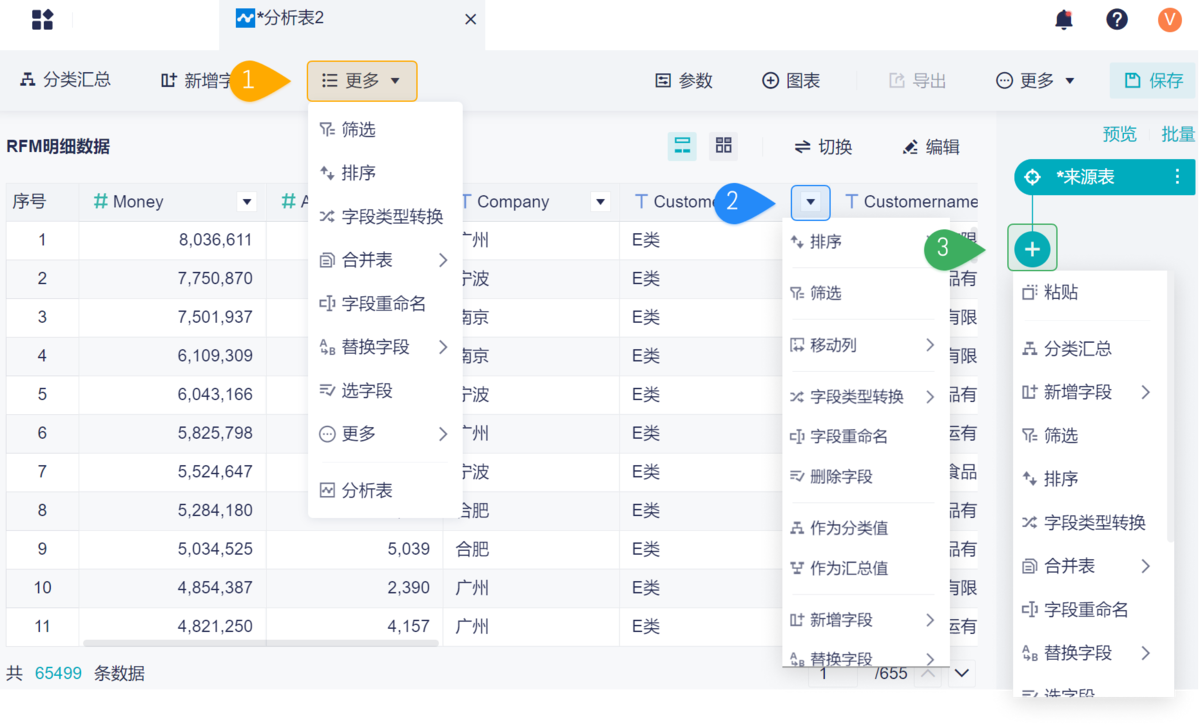Click the green plus icon under 来源表 node

1032,248
